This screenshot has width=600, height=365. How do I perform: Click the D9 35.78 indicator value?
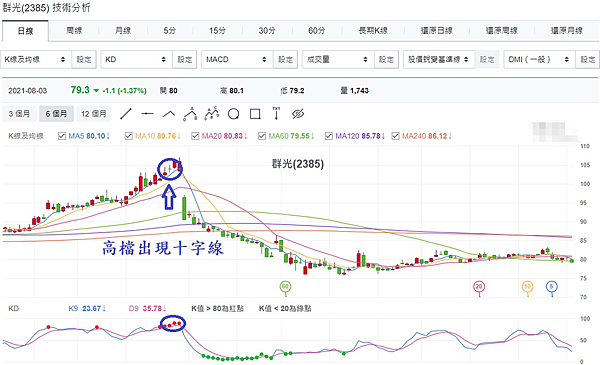pyautogui.click(x=147, y=308)
